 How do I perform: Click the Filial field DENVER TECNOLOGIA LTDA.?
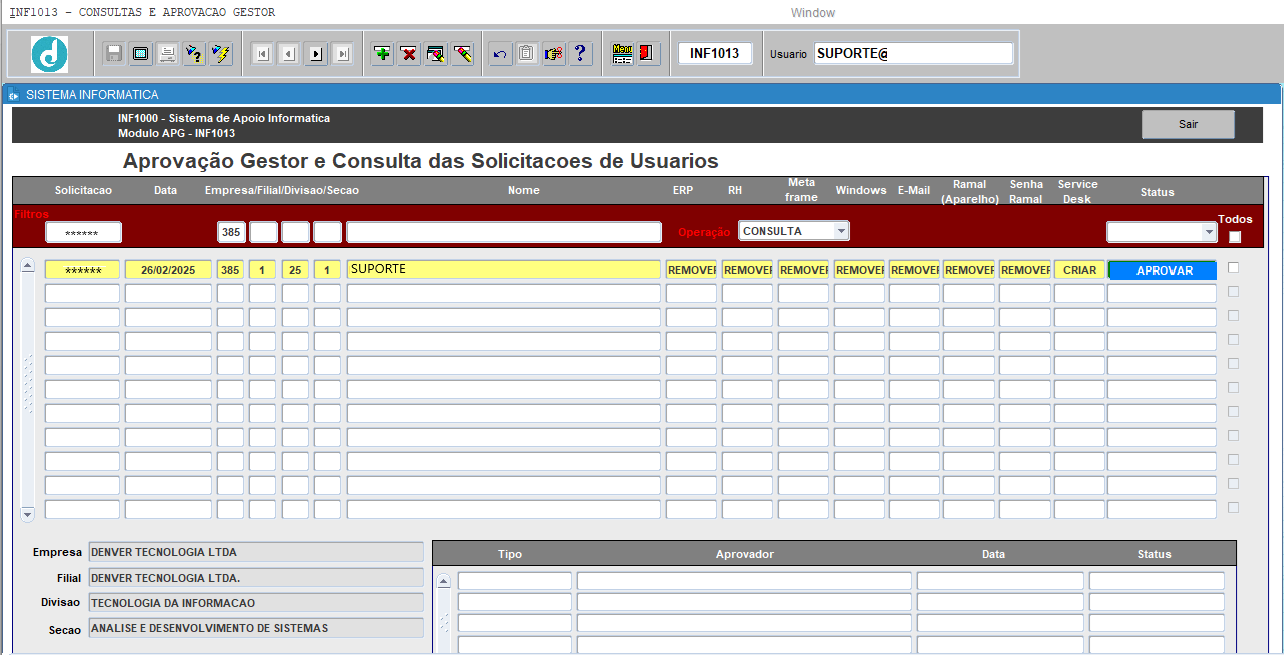pyautogui.click(x=256, y=578)
